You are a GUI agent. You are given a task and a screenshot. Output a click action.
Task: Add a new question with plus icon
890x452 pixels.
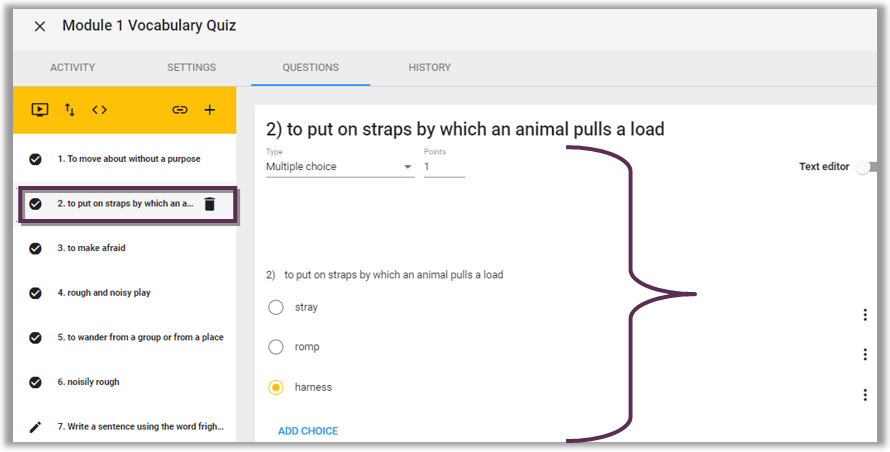coord(209,110)
